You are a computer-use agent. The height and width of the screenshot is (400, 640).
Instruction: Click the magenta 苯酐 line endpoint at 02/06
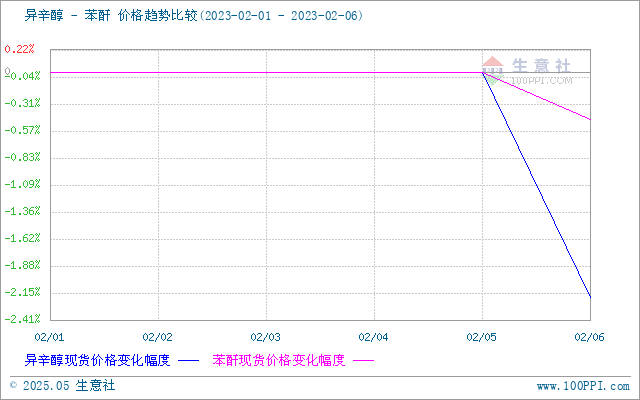pos(590,120)
